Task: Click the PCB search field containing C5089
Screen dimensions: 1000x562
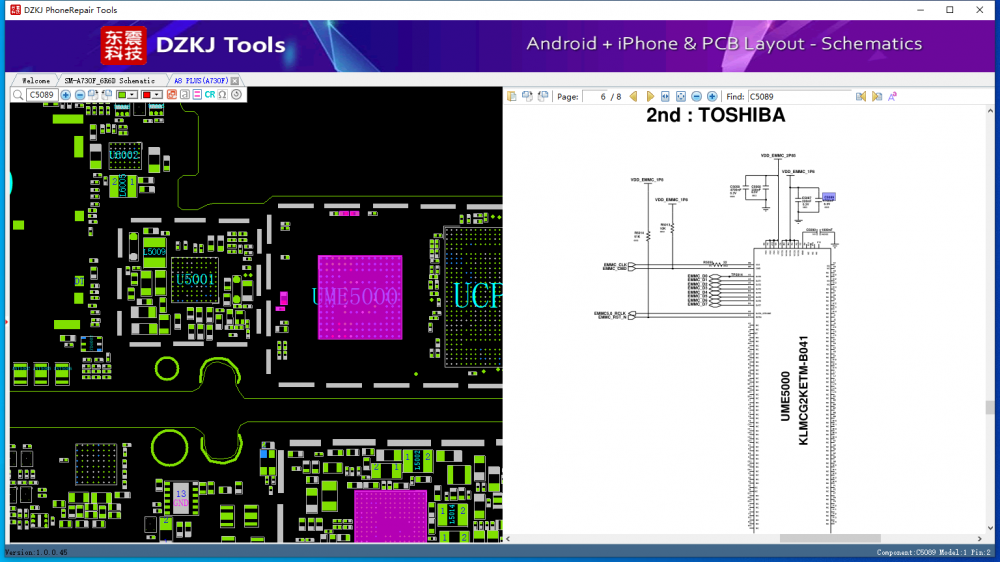Action: (41, 95)
